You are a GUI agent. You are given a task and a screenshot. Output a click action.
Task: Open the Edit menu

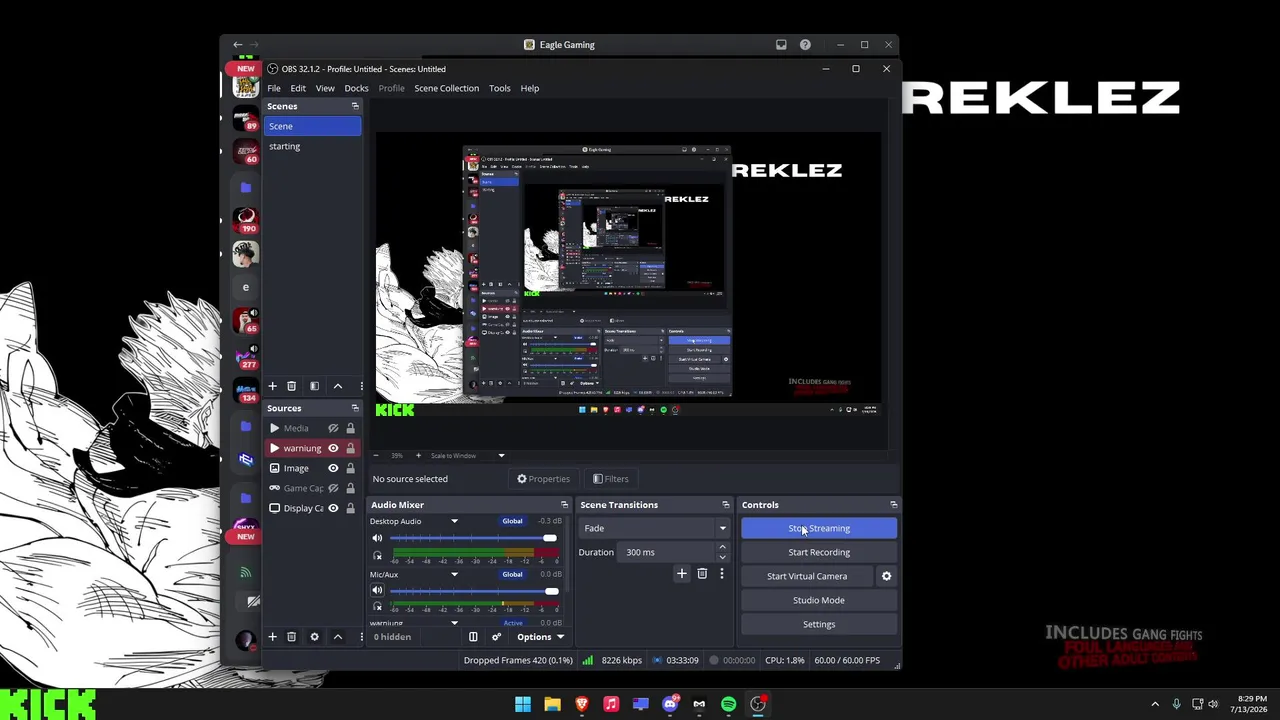(298, 88)
